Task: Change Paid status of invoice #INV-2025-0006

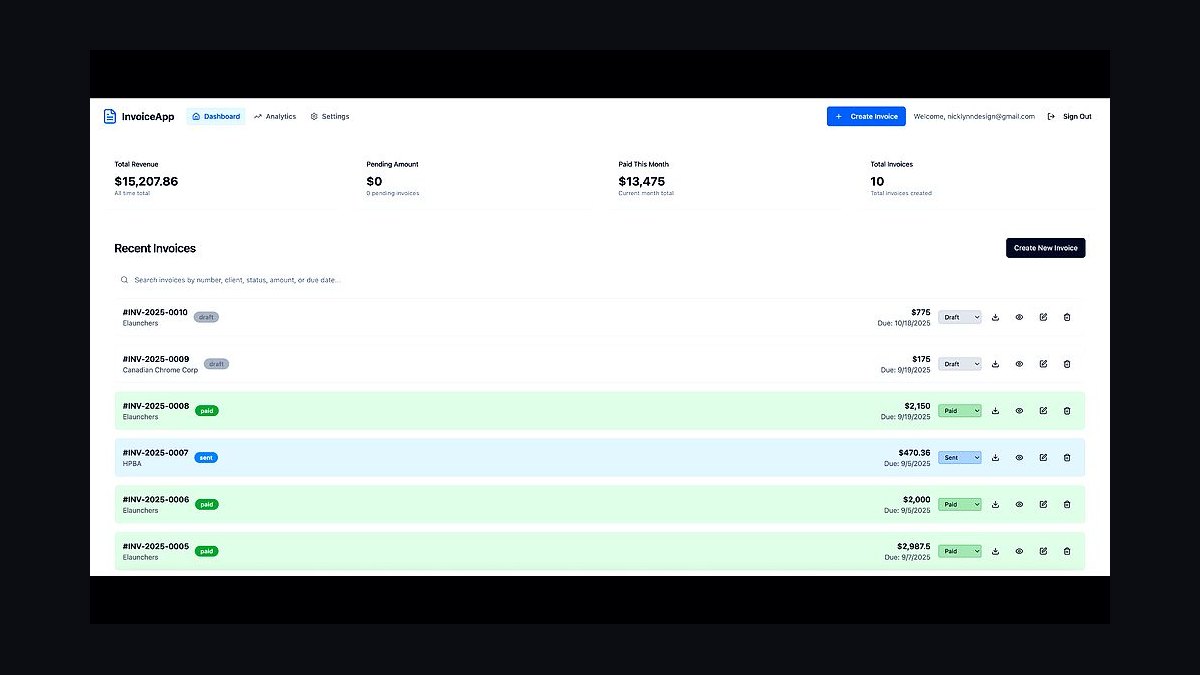Action: 960,504
